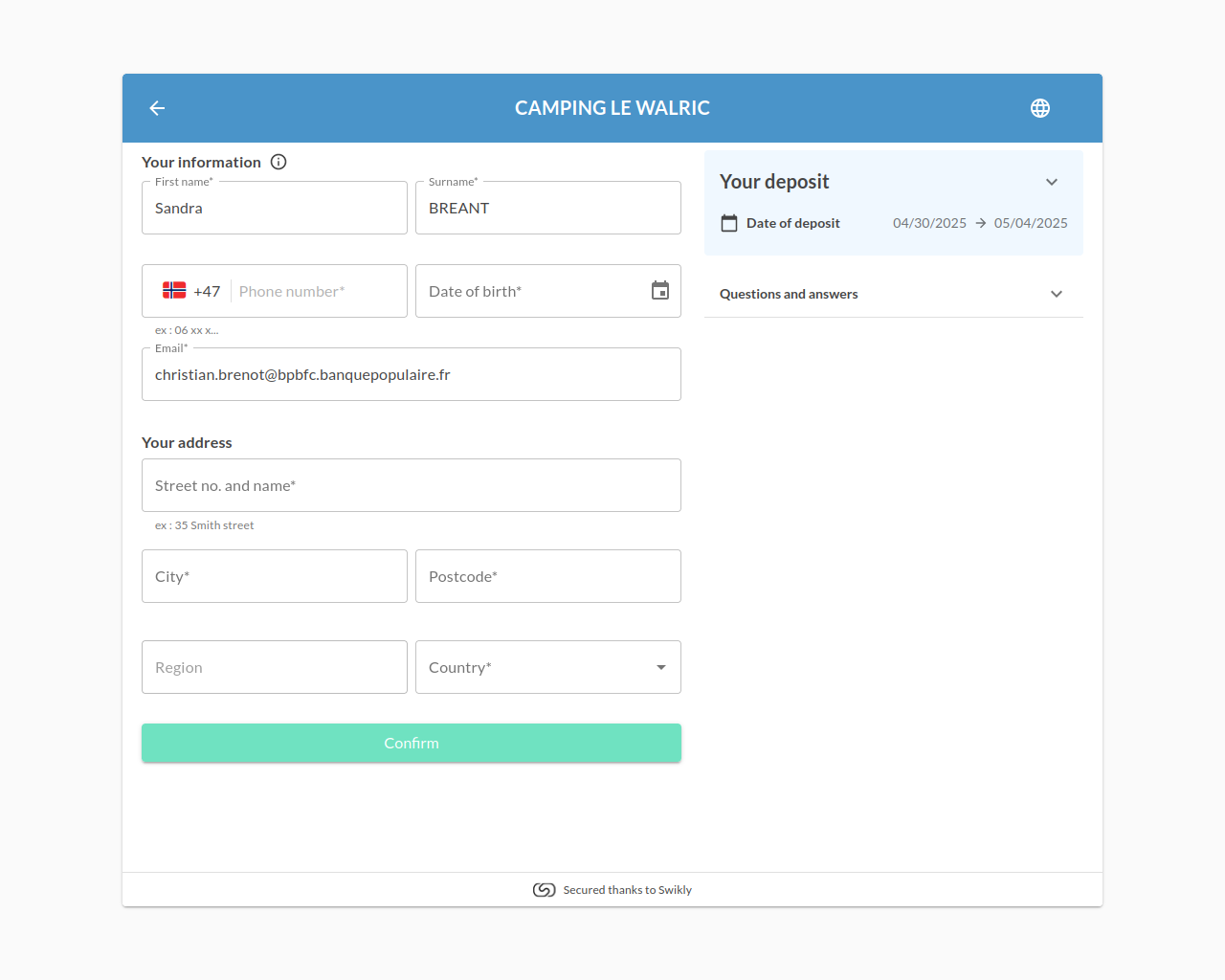Click the Postcode input field
The width and height of the screenshot is (1225, 980).
point(548,576)
